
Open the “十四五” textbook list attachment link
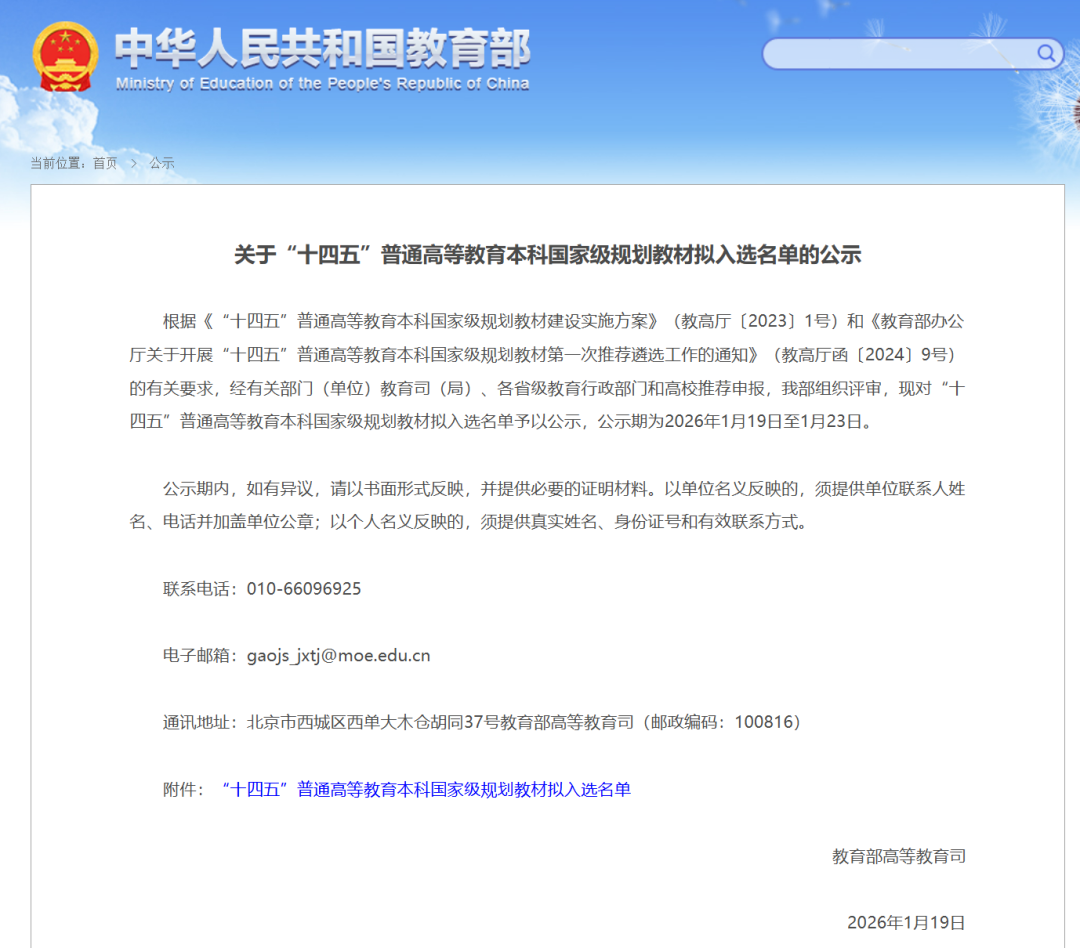(426, 789)
